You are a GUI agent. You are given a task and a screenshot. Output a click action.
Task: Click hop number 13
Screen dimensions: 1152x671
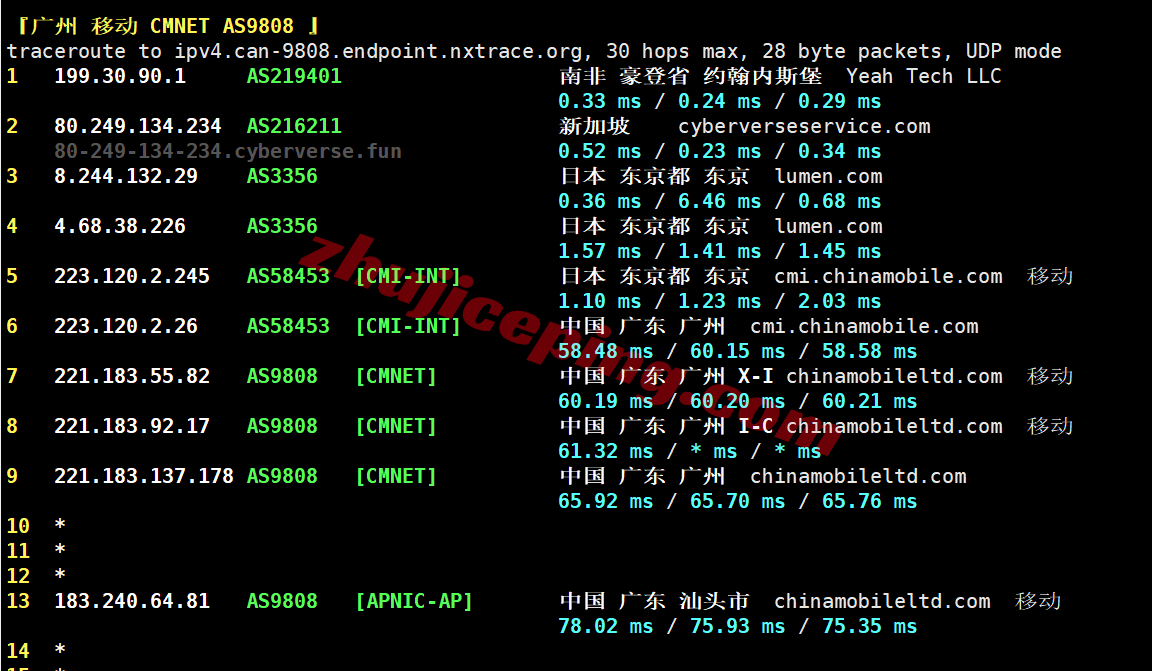18,601
